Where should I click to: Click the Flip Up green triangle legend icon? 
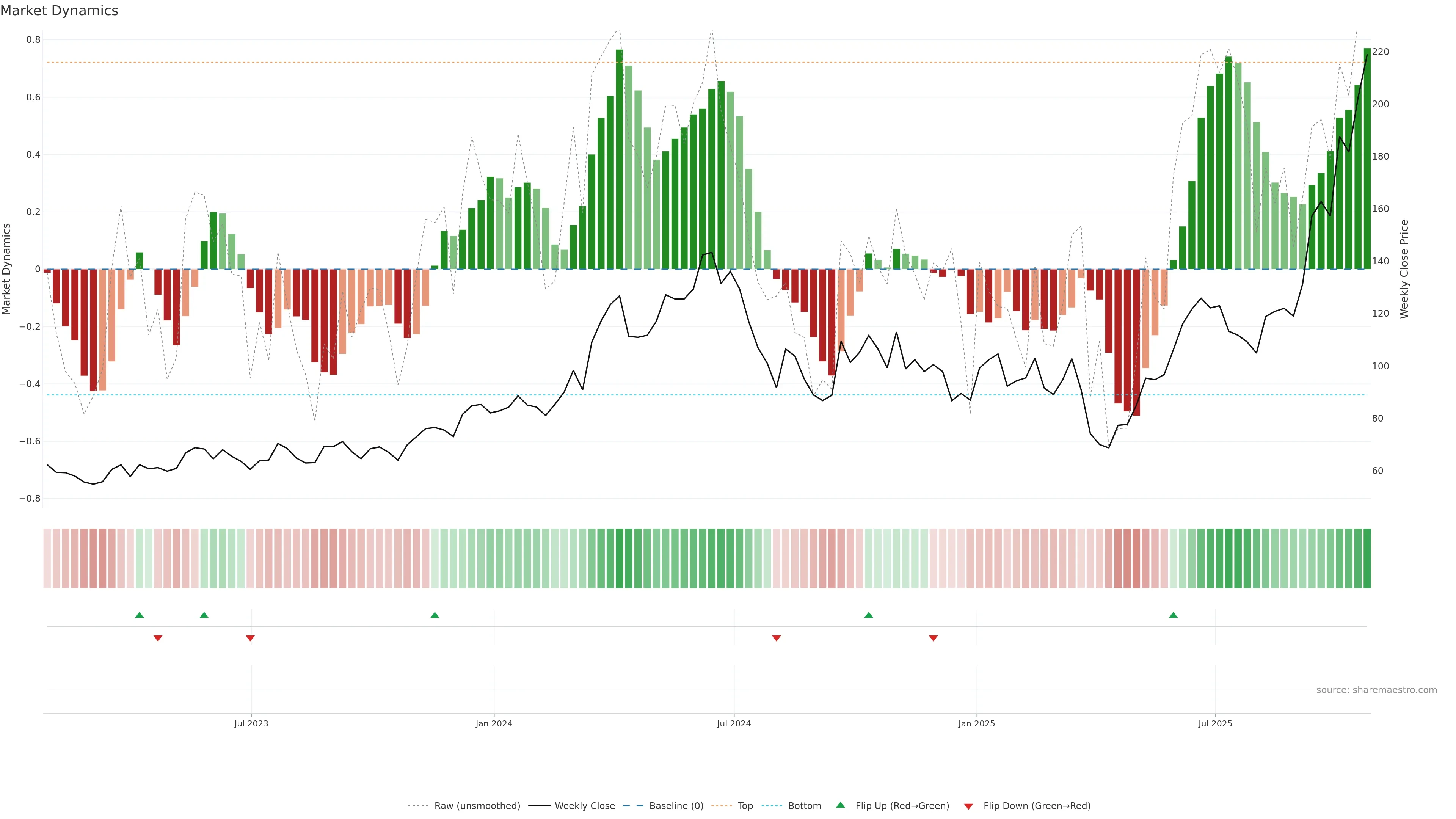(840, 805)
